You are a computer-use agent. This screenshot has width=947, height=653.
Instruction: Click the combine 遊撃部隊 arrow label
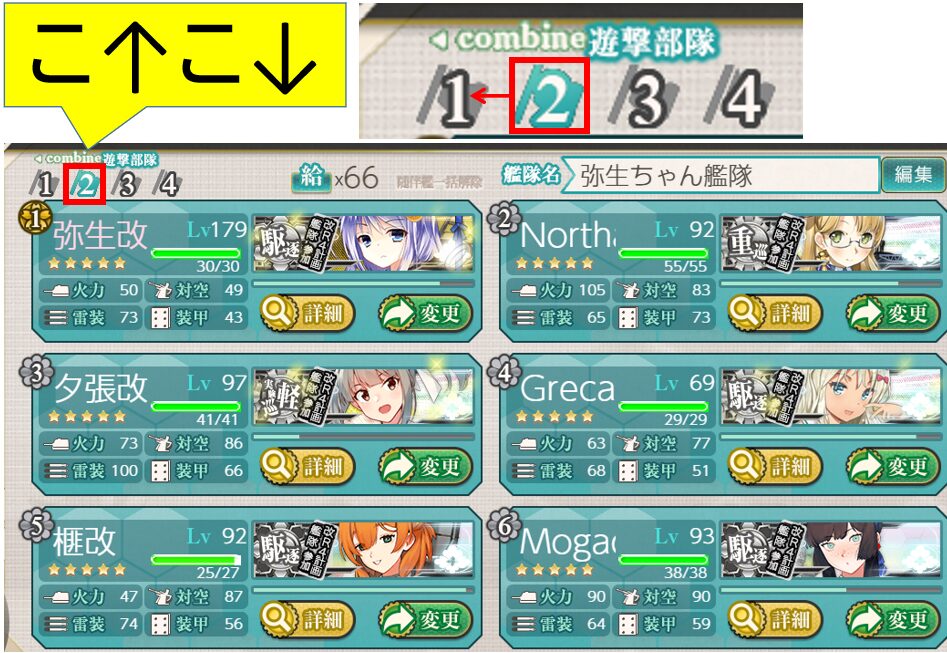(95, 159)
